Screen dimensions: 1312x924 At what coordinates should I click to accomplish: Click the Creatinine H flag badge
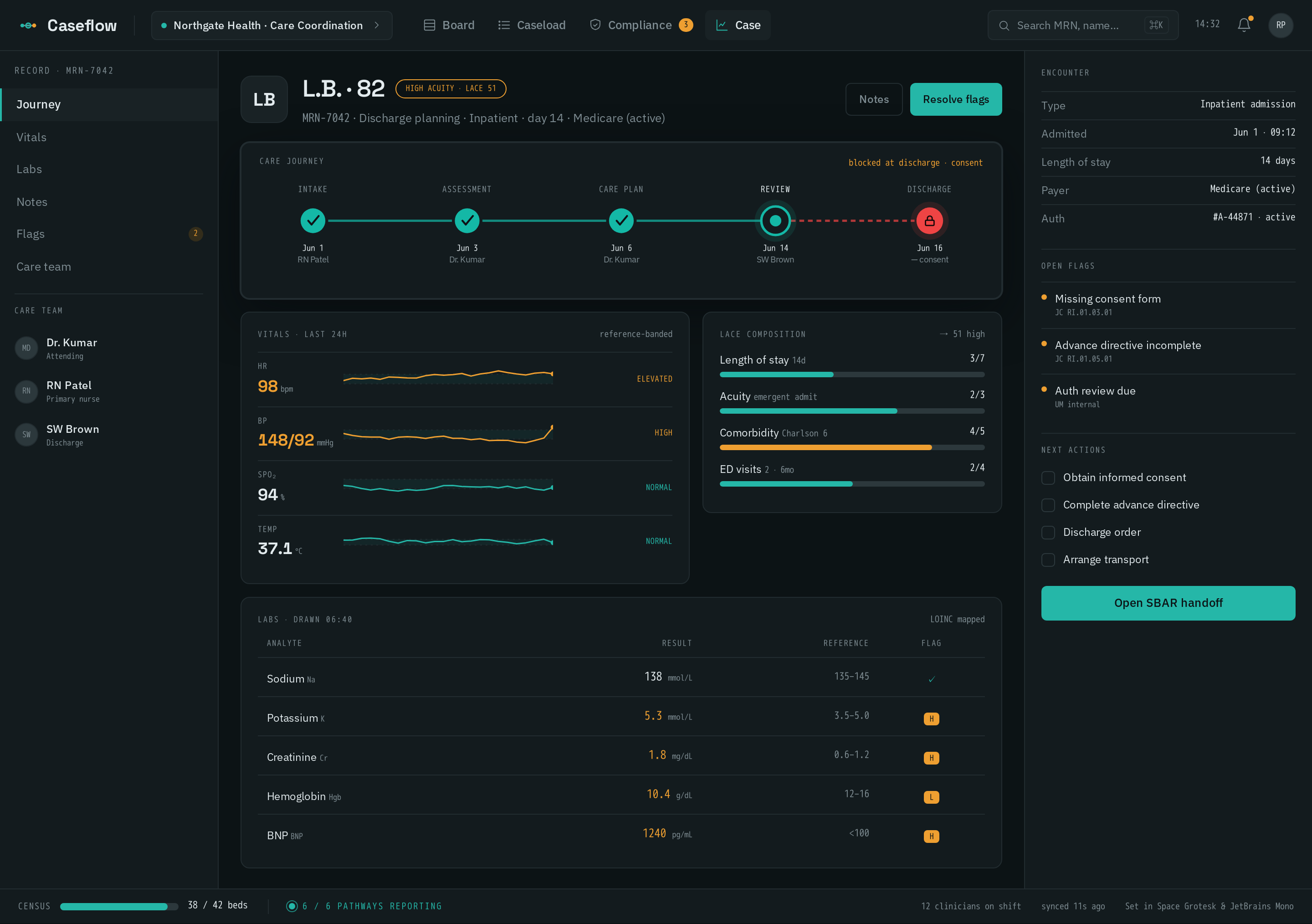(932, 758)
